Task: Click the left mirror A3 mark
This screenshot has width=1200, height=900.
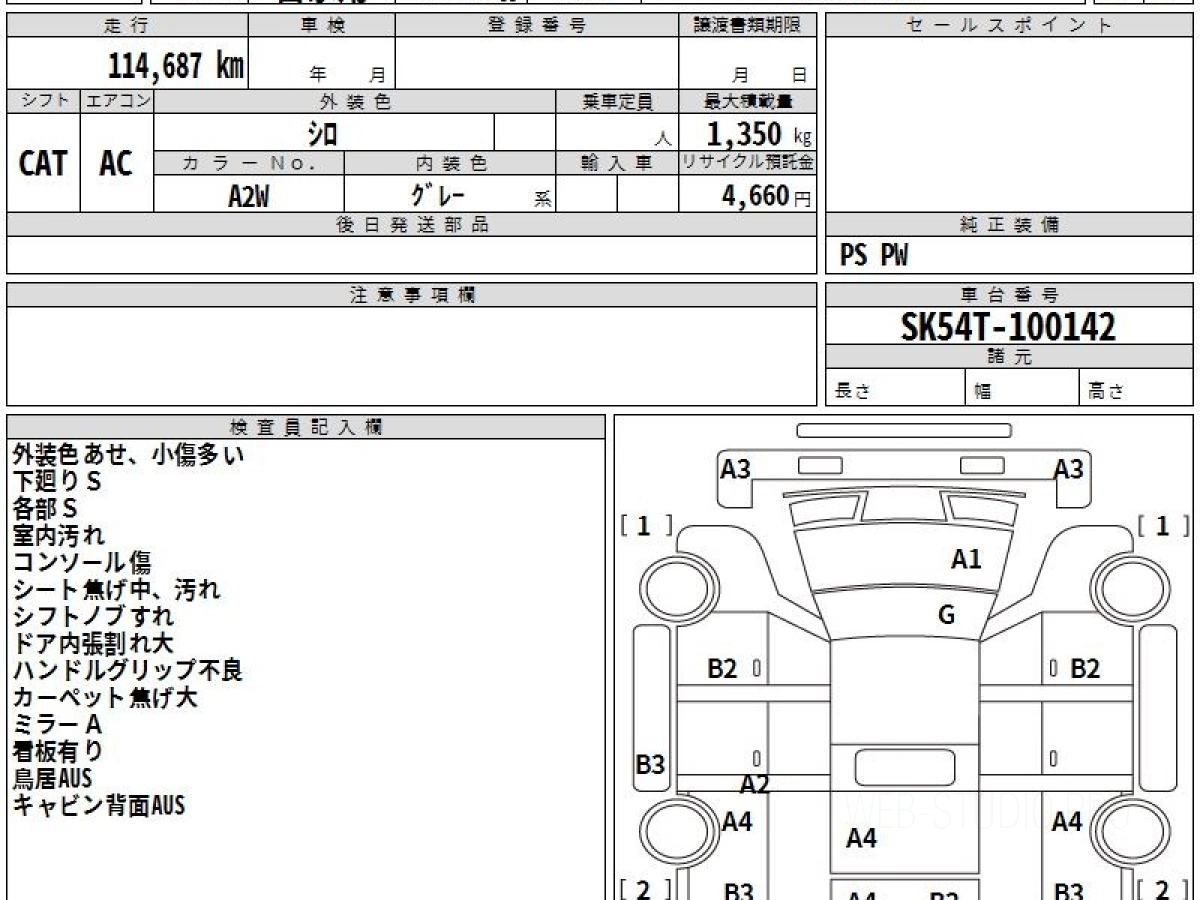Action: pyautogui.click(x=736, y=468)
